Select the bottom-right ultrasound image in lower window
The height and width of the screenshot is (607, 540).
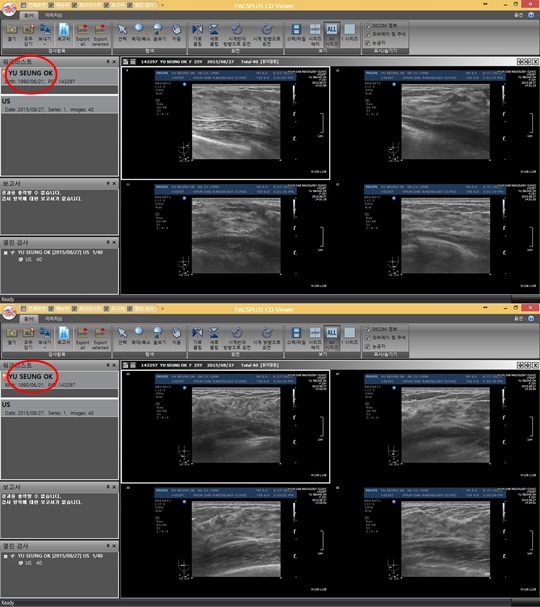pos(435,541)
